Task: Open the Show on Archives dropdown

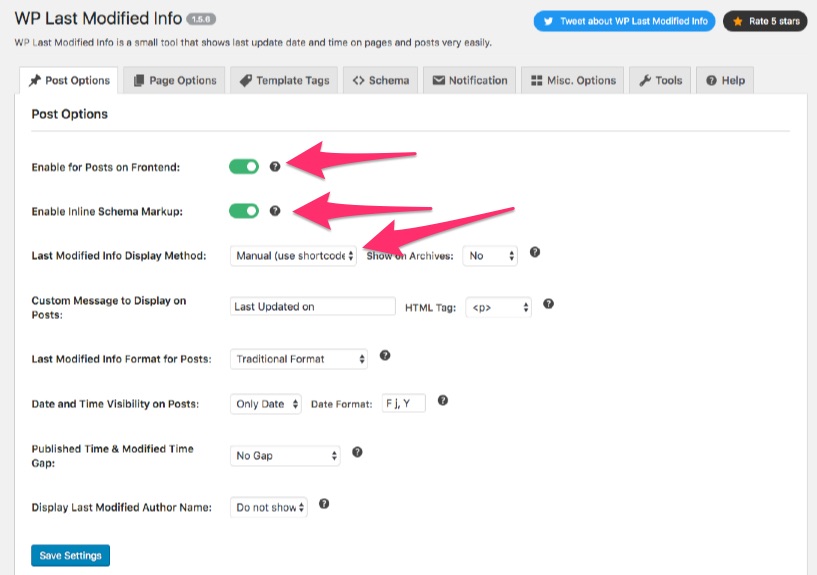Action: pos(490,256)
